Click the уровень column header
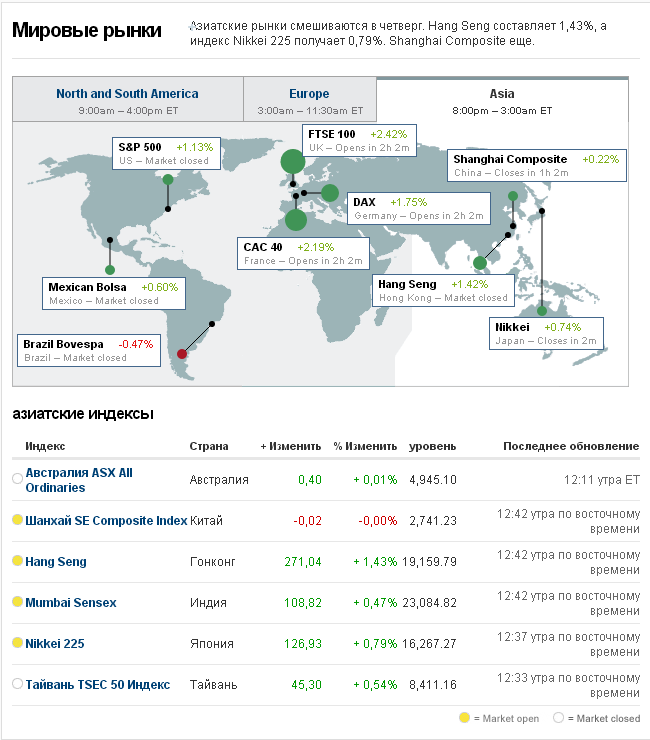 coord(432,446)
